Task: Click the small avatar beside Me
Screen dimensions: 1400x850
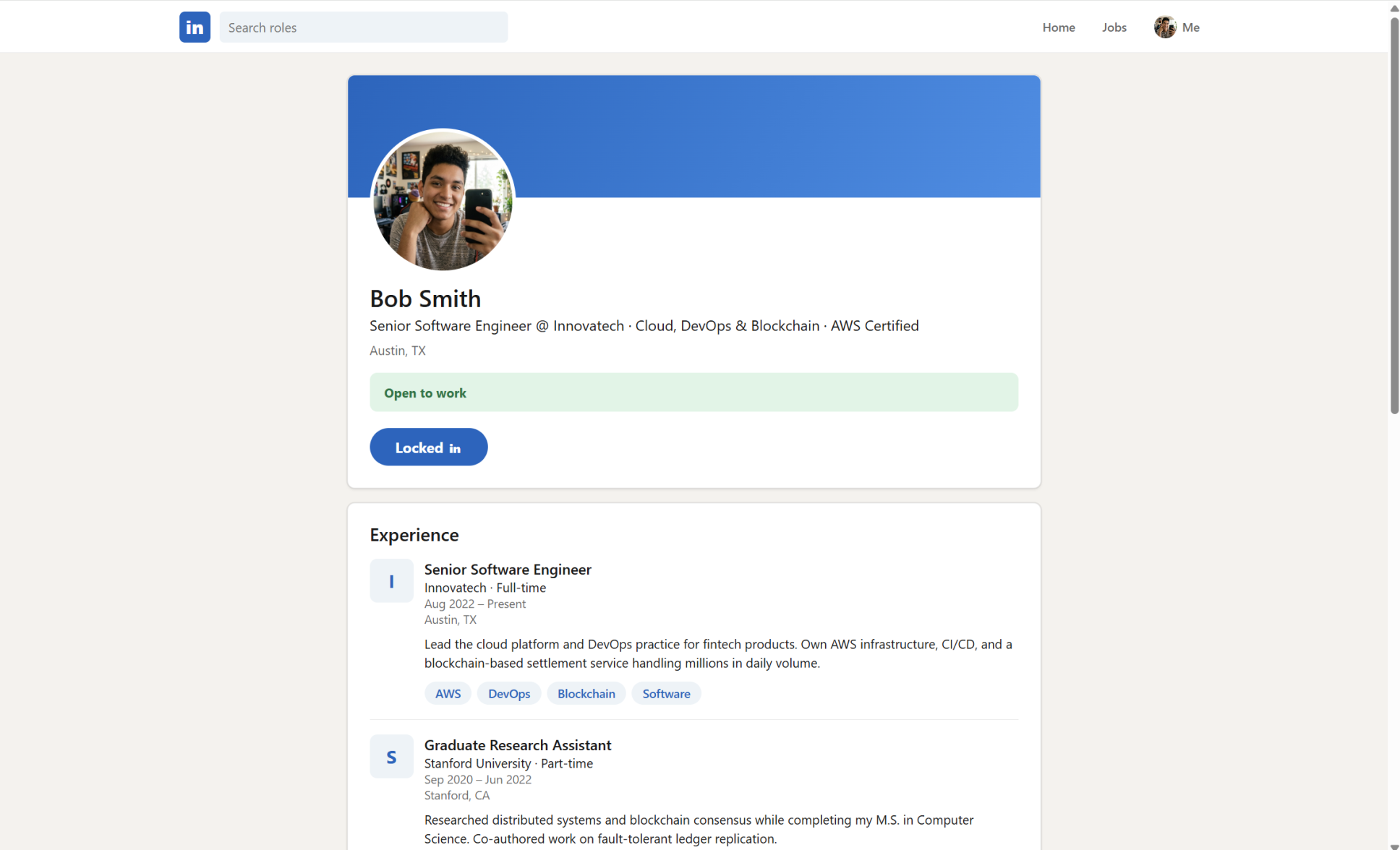Action: tap(1164, 27)
